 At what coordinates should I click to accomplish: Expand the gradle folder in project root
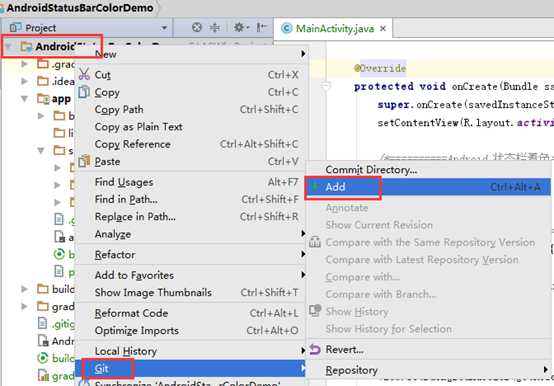click(24, 306)
